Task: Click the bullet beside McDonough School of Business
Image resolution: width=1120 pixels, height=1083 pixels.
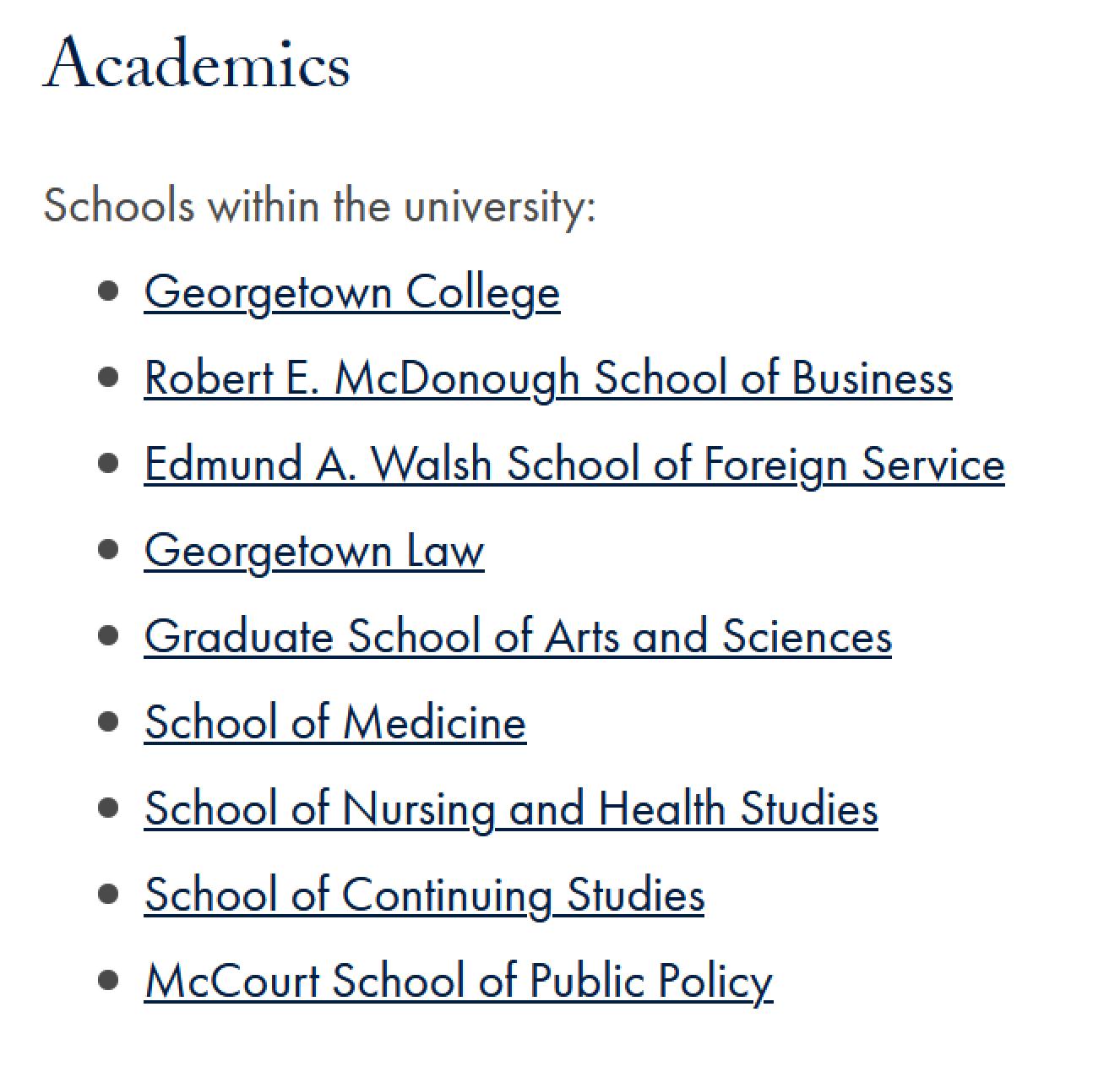Action: click(x=108, y=377)
